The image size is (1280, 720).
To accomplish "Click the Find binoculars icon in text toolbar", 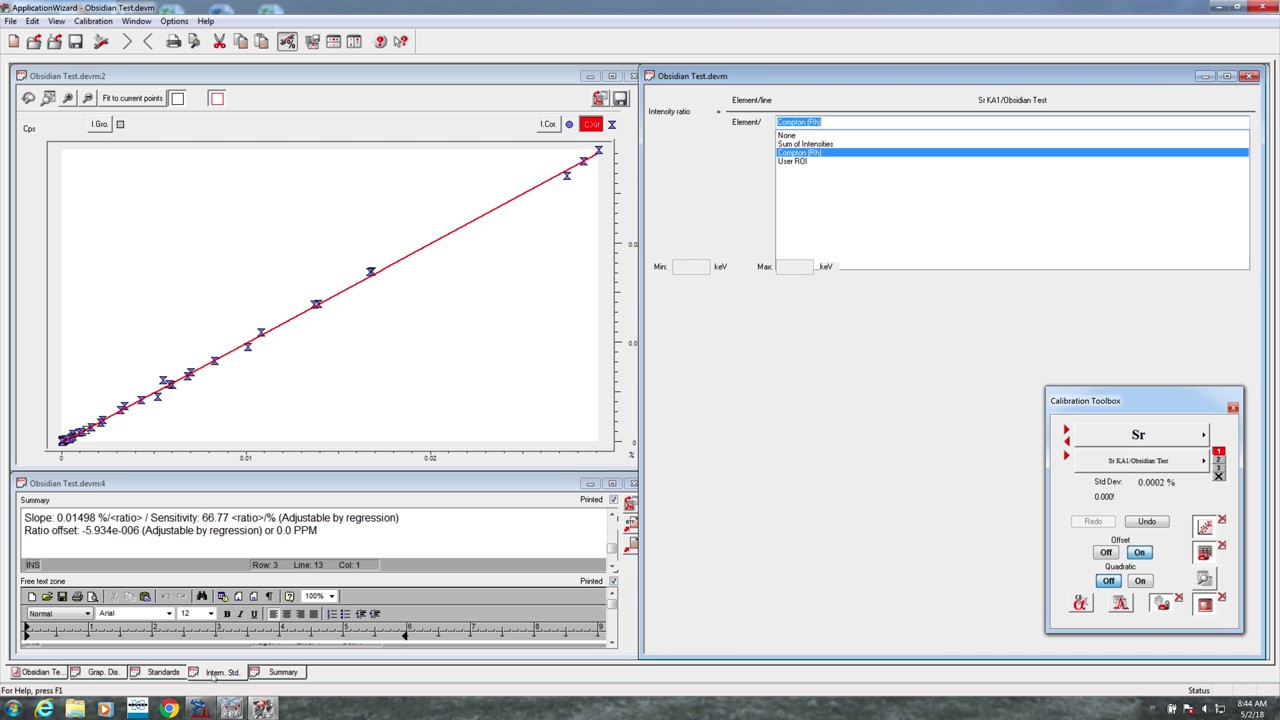I will [201, 596].
